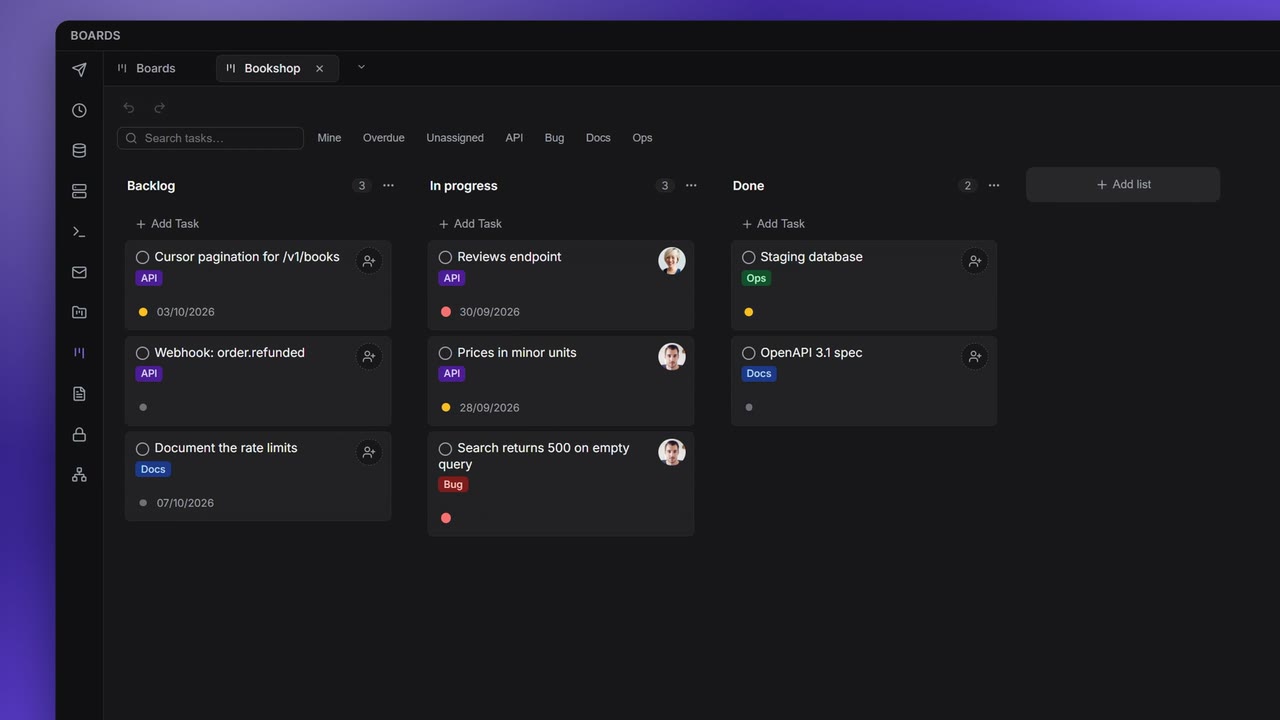Filter tasks by Unassigned
This screenshot has height=720, width=1280.
coord(455,138)
